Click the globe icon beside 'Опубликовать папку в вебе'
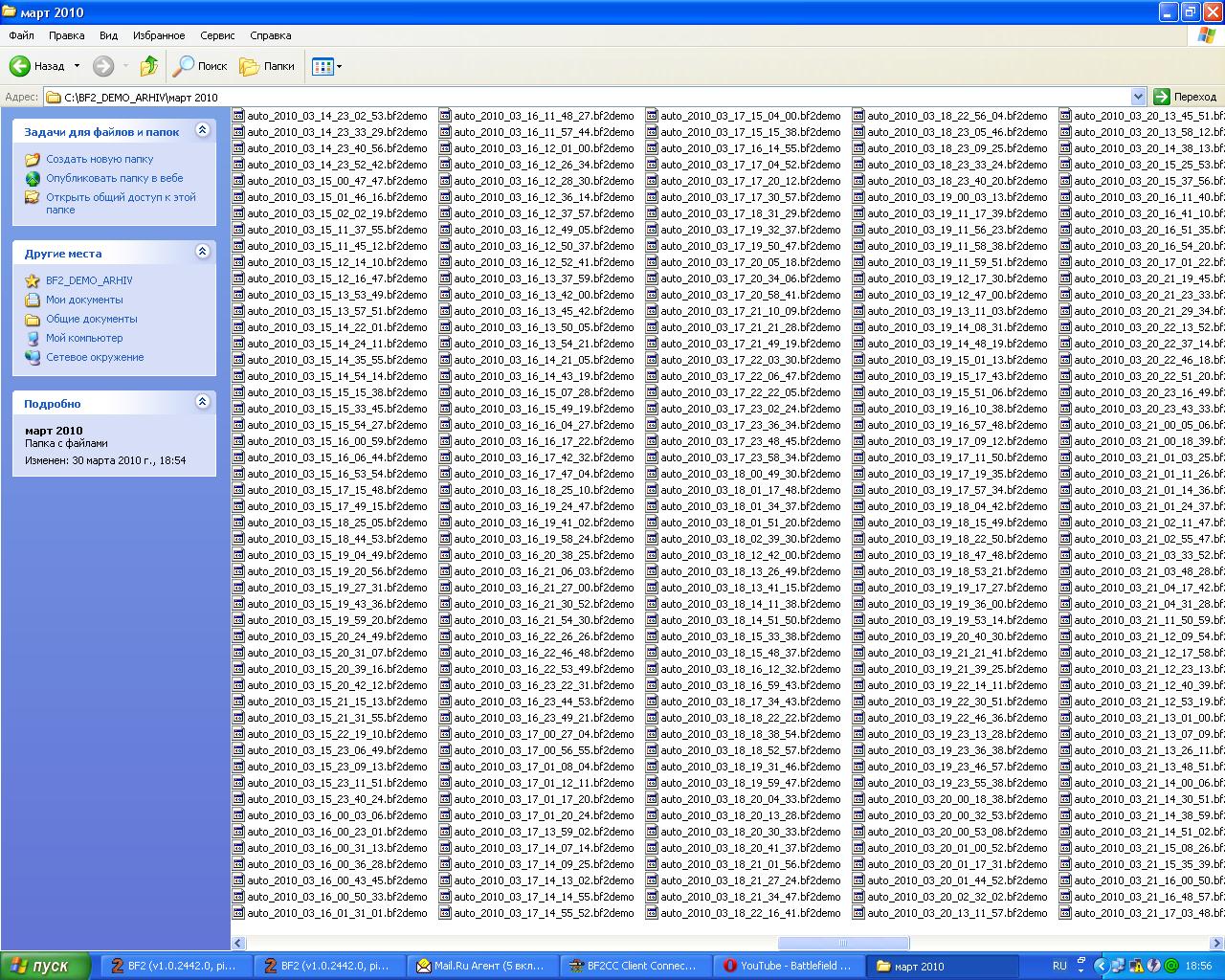Screen dimensions: 1225x980 (33, 178)
